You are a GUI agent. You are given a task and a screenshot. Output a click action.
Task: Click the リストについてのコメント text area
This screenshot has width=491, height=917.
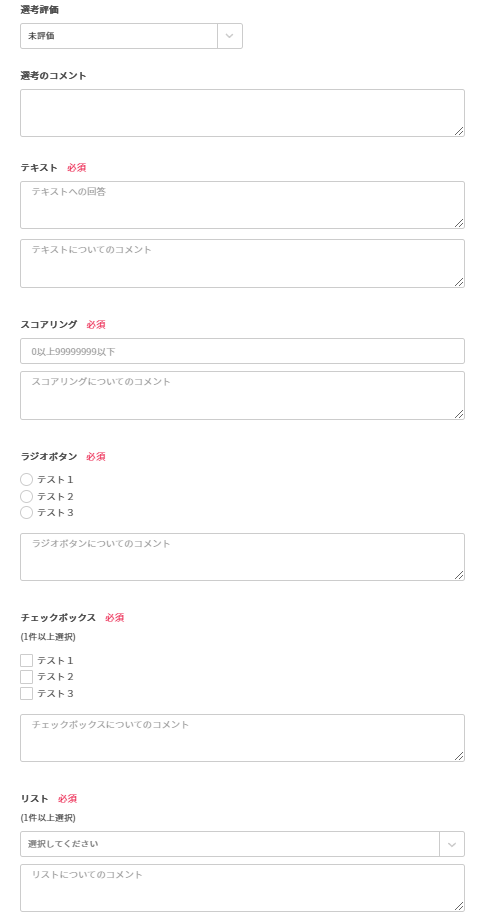click(x=243, y=888)
